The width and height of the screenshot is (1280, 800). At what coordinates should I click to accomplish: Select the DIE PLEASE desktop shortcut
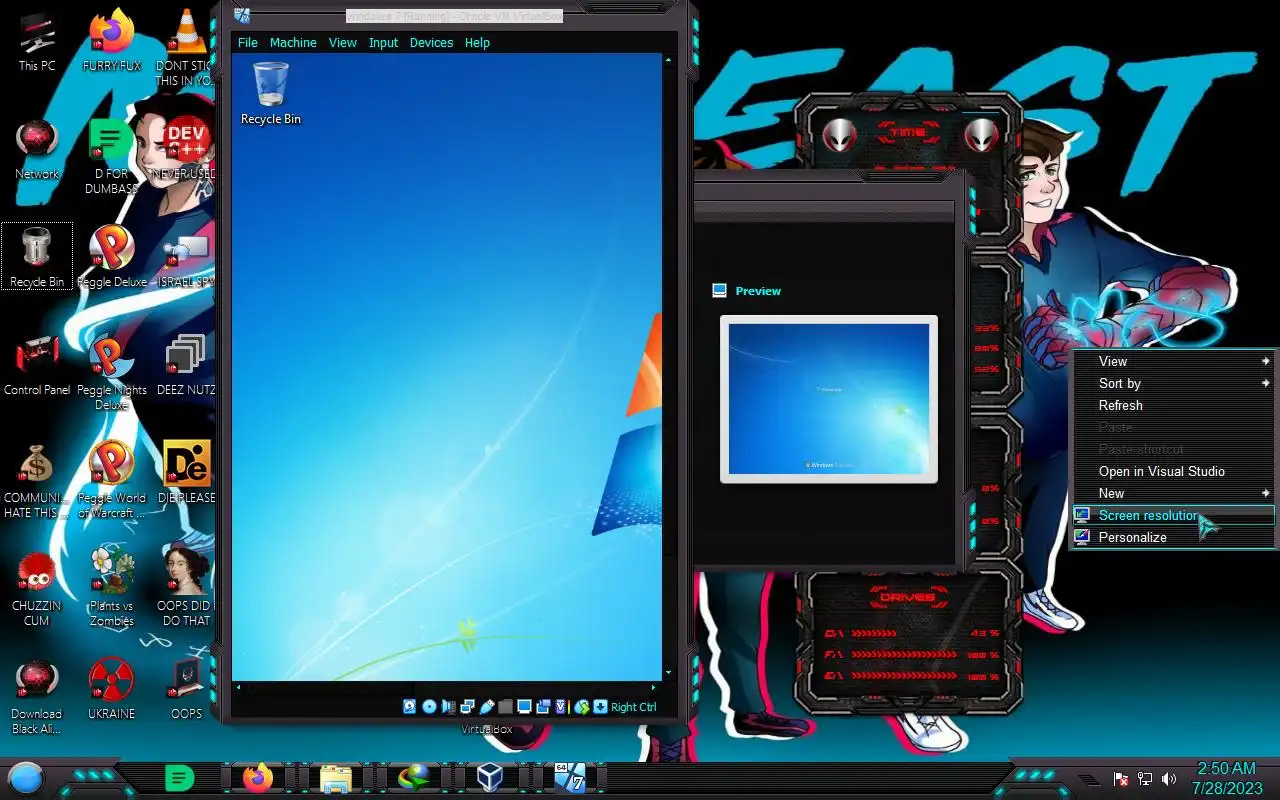coord(185,473)
